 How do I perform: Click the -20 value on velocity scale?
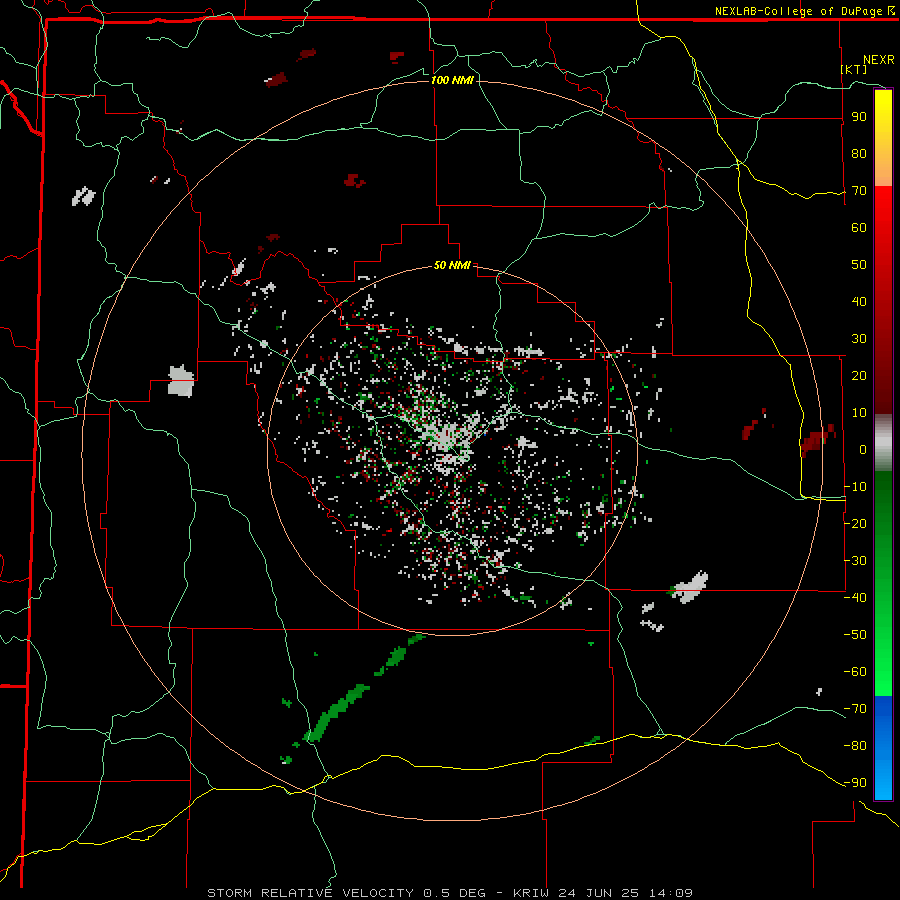click(855, 523)
